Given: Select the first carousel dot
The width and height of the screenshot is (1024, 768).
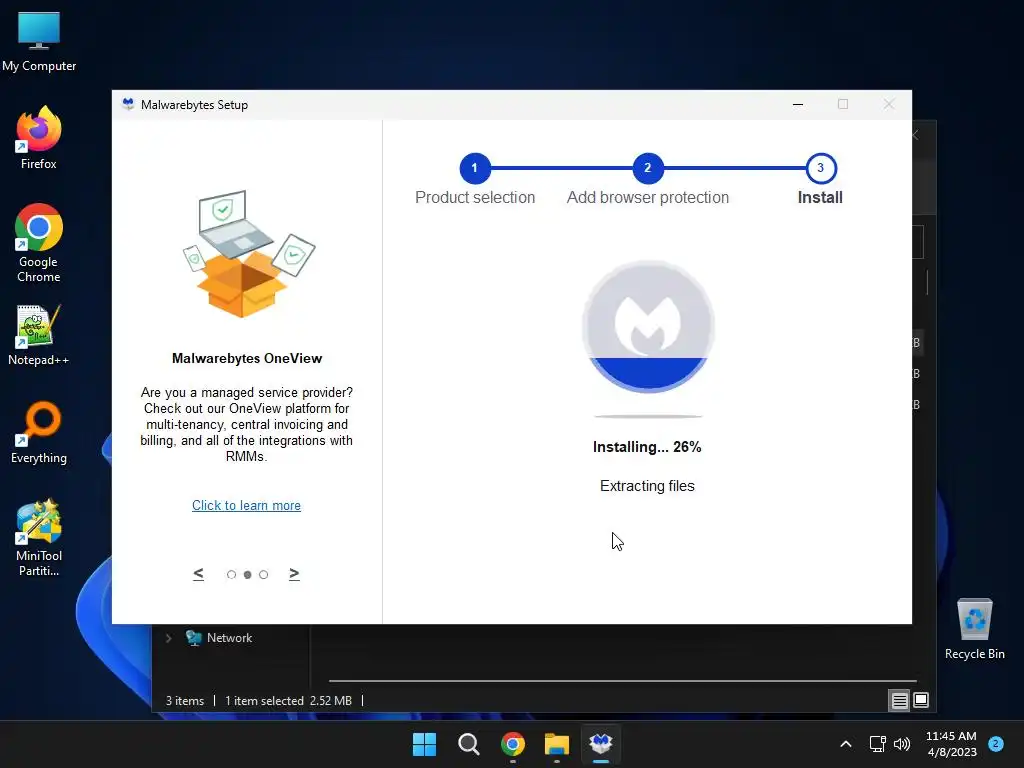Looking at the screenshot, I should click(x=231, y=575).
